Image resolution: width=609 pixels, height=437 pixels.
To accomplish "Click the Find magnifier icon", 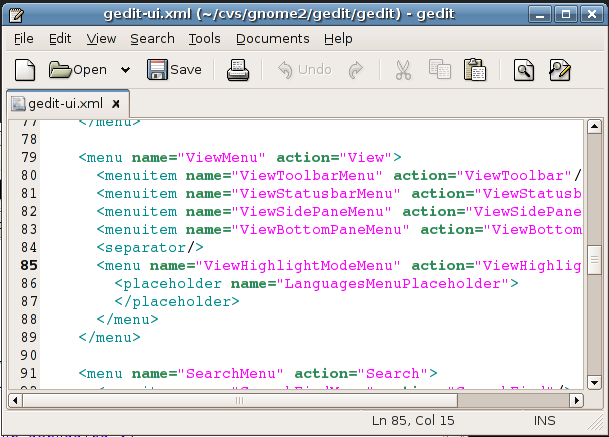I will [524, 70].
